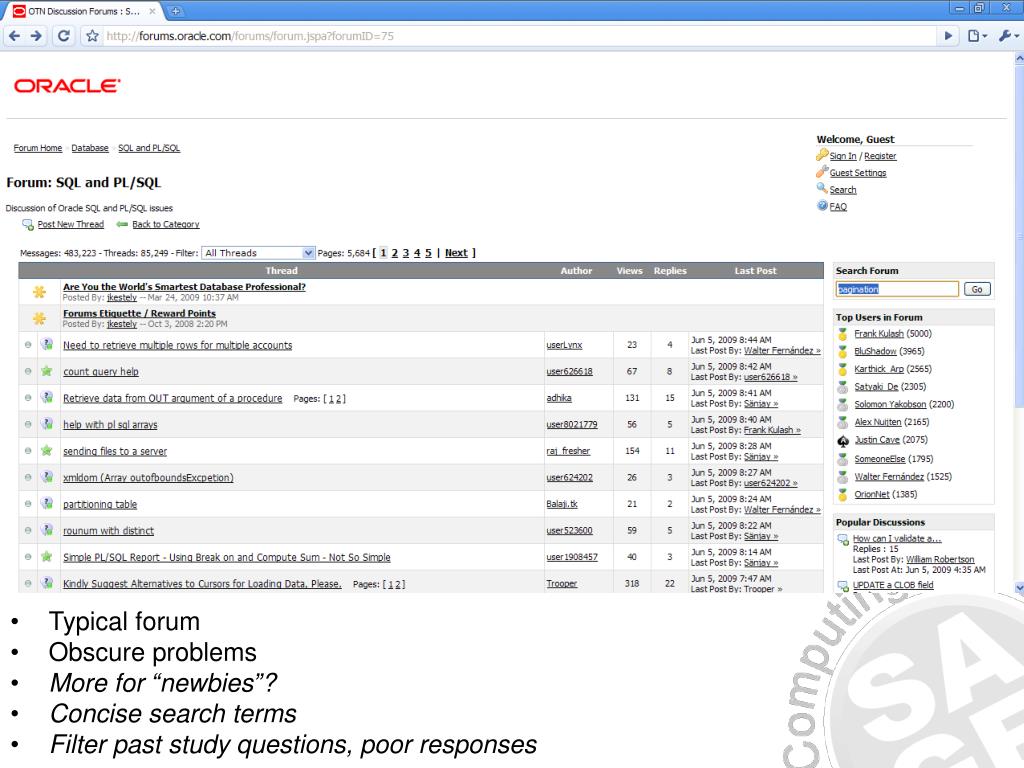Open the All Threads filter dropdown
This screenshot has width=1024, height=768.
(x=258, y=253)
